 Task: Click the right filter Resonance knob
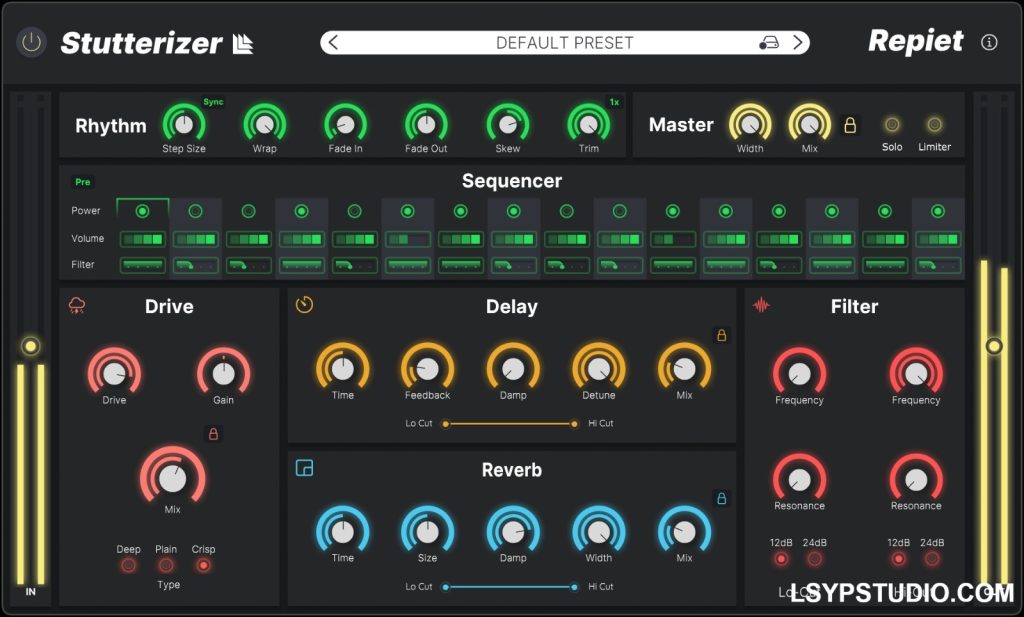point(916,479)
